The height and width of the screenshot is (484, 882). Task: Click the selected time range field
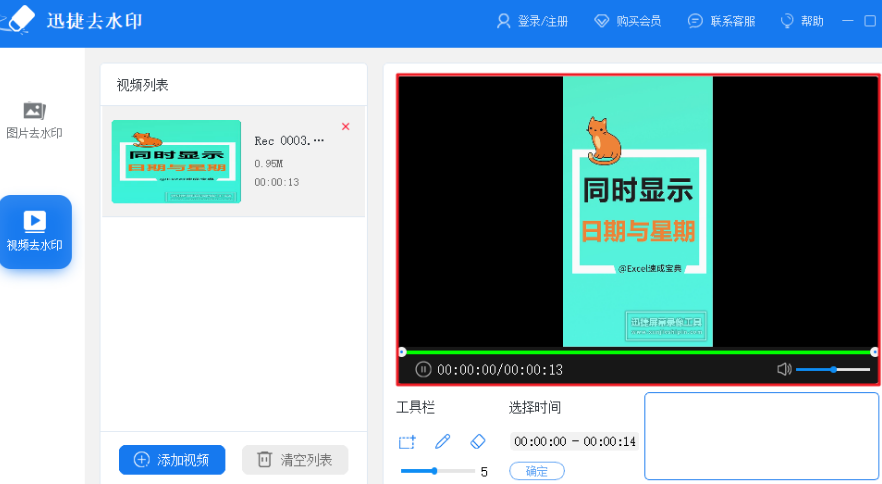coord(573,442)
